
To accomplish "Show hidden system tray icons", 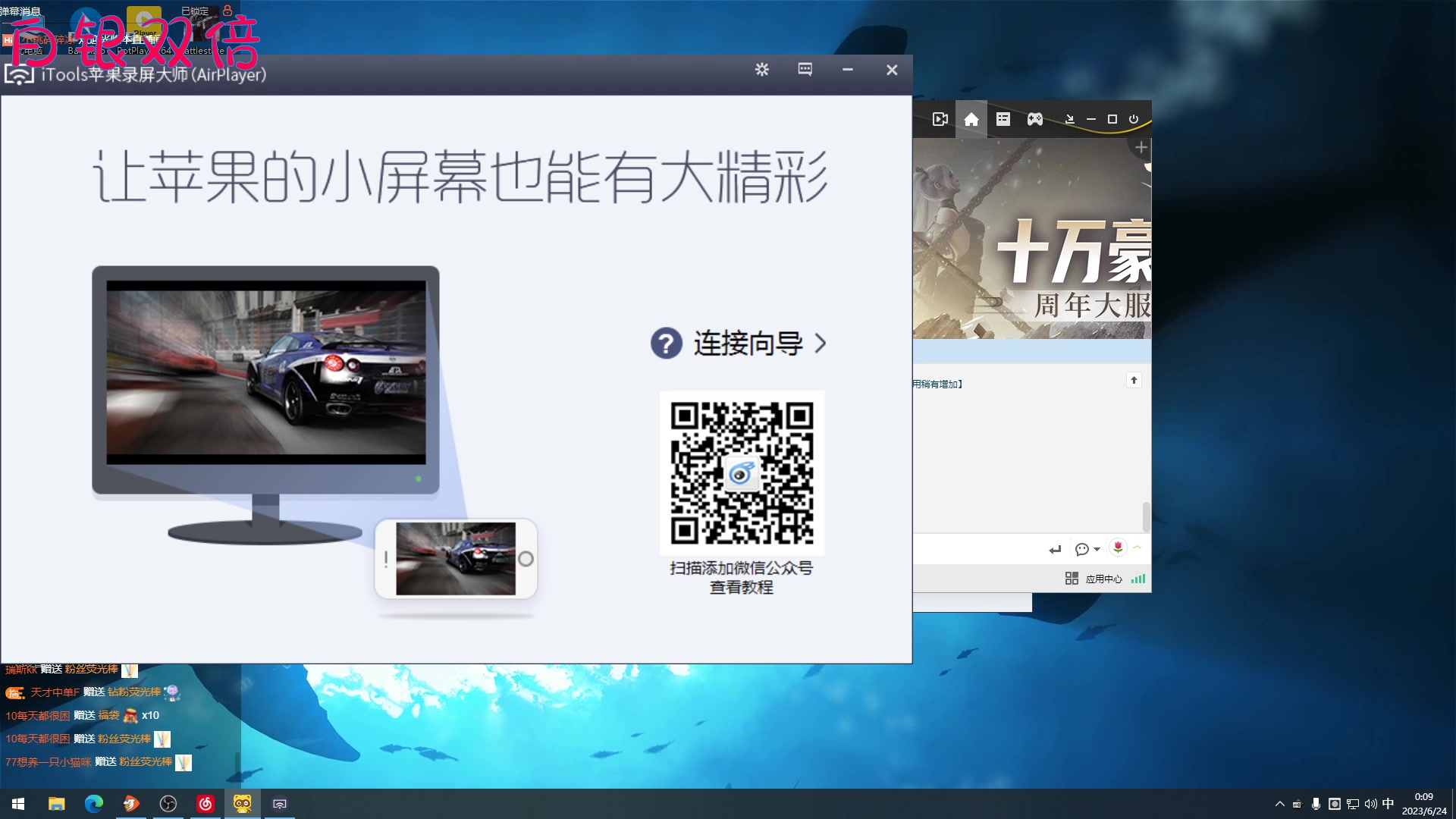I will point(1280,804).
